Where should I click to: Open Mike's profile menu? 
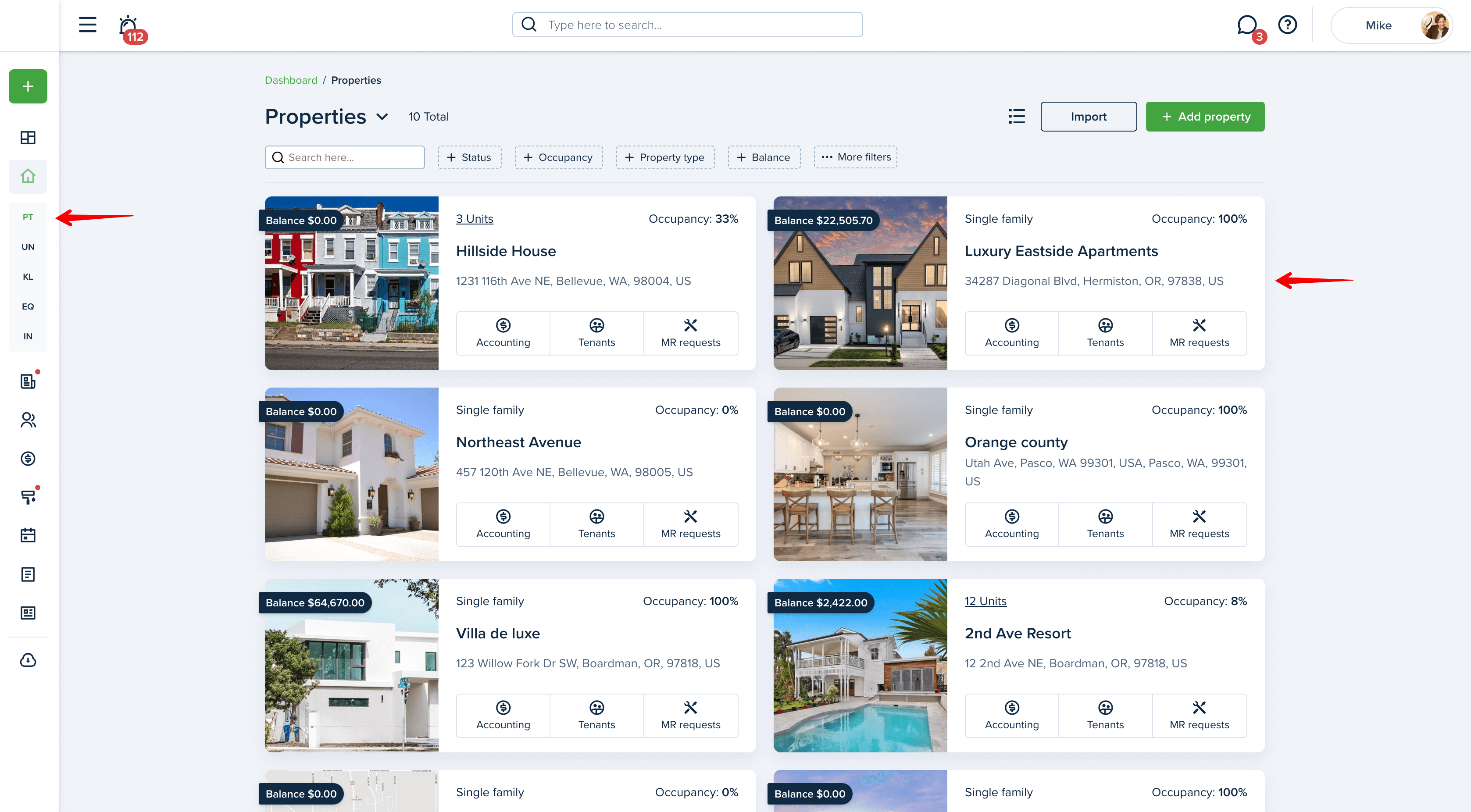pos(1392,25)
